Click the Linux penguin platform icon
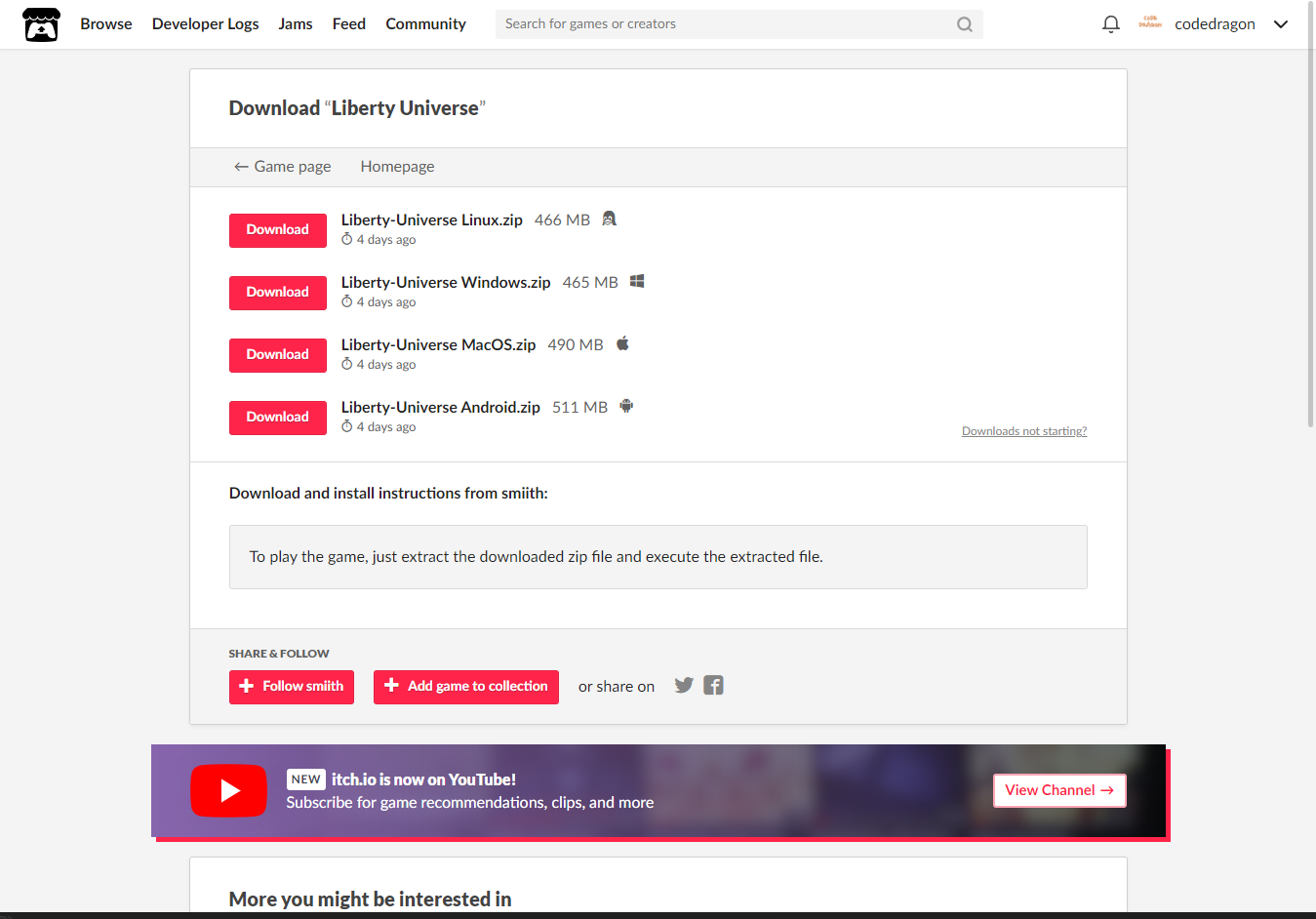1316x919 pixels. (x=609, y=219)
